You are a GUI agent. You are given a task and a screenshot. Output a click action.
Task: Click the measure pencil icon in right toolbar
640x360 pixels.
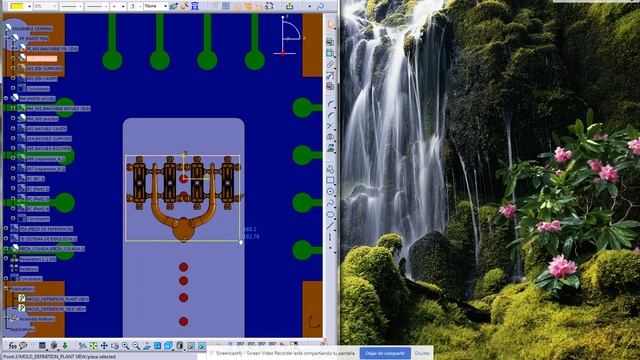pos(330,64)
